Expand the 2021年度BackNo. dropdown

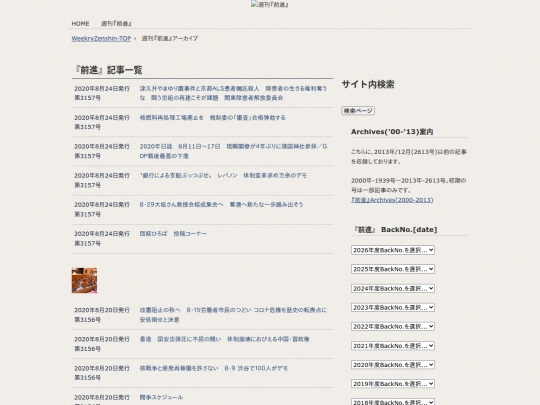393,345
